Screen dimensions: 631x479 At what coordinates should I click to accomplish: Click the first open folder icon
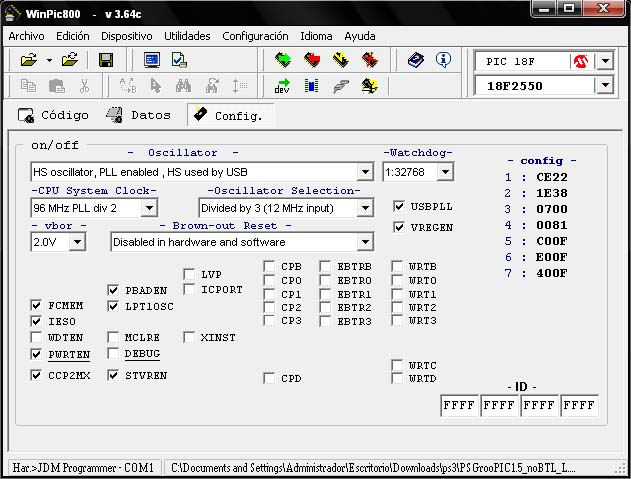pos(29,60)
